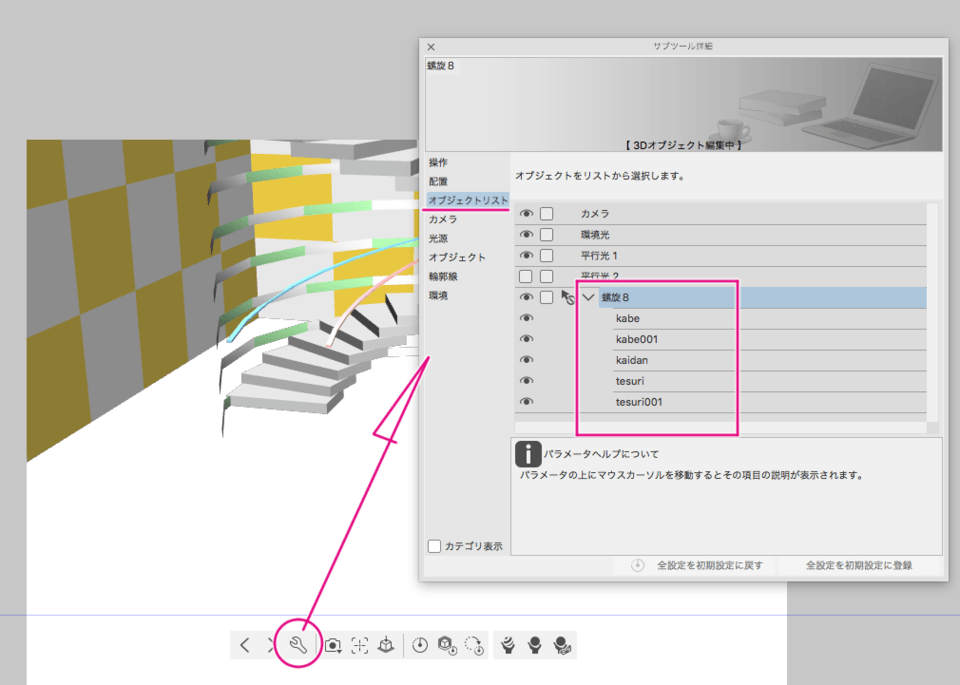Click plain ball in hands register icon
Image resolution: width=960 pixels, height=685 pixels.
(534, 645)
